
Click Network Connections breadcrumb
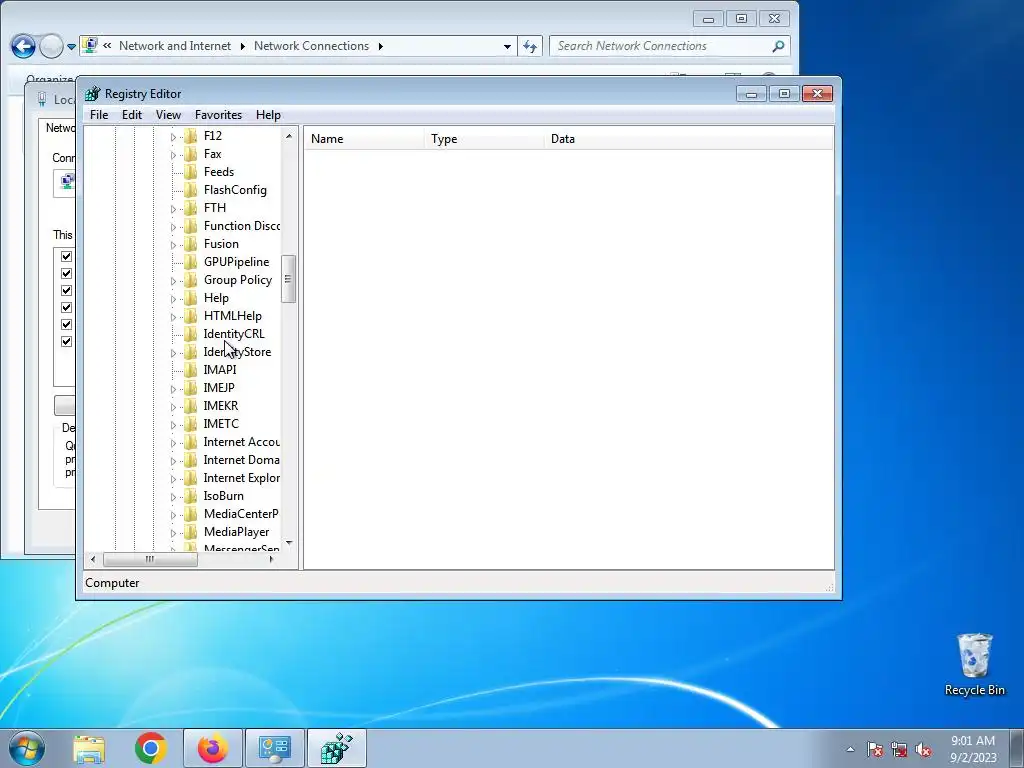312,46
